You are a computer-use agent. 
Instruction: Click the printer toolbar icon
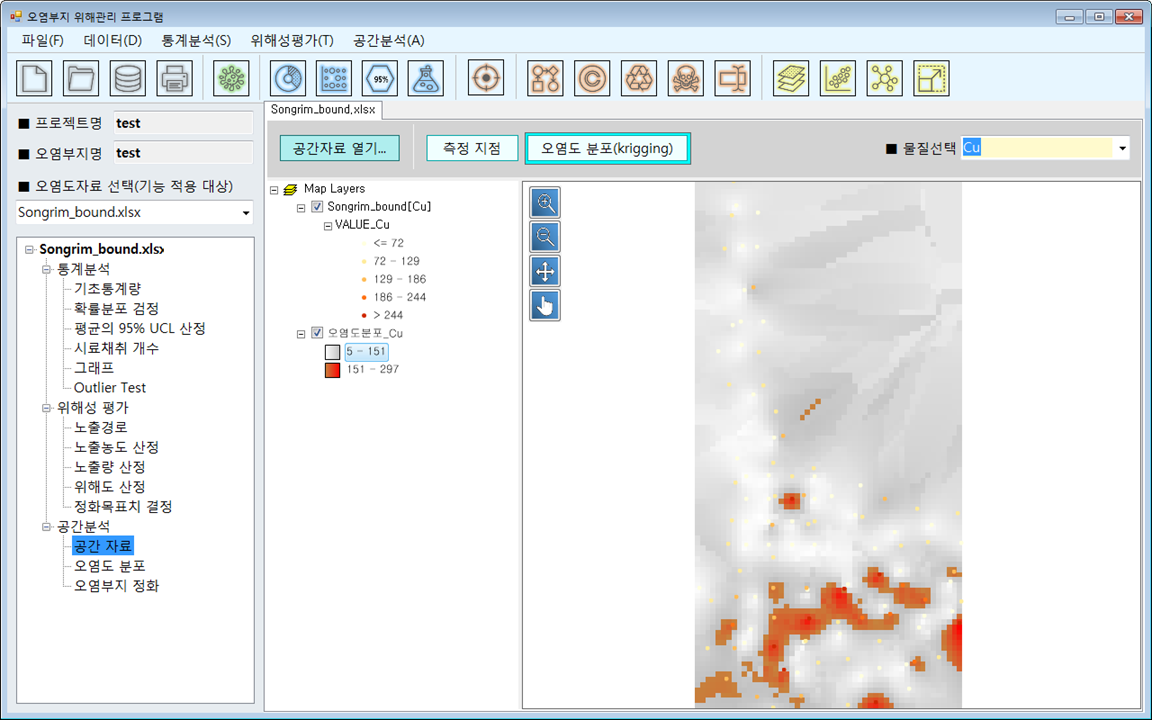pos(174,78)
